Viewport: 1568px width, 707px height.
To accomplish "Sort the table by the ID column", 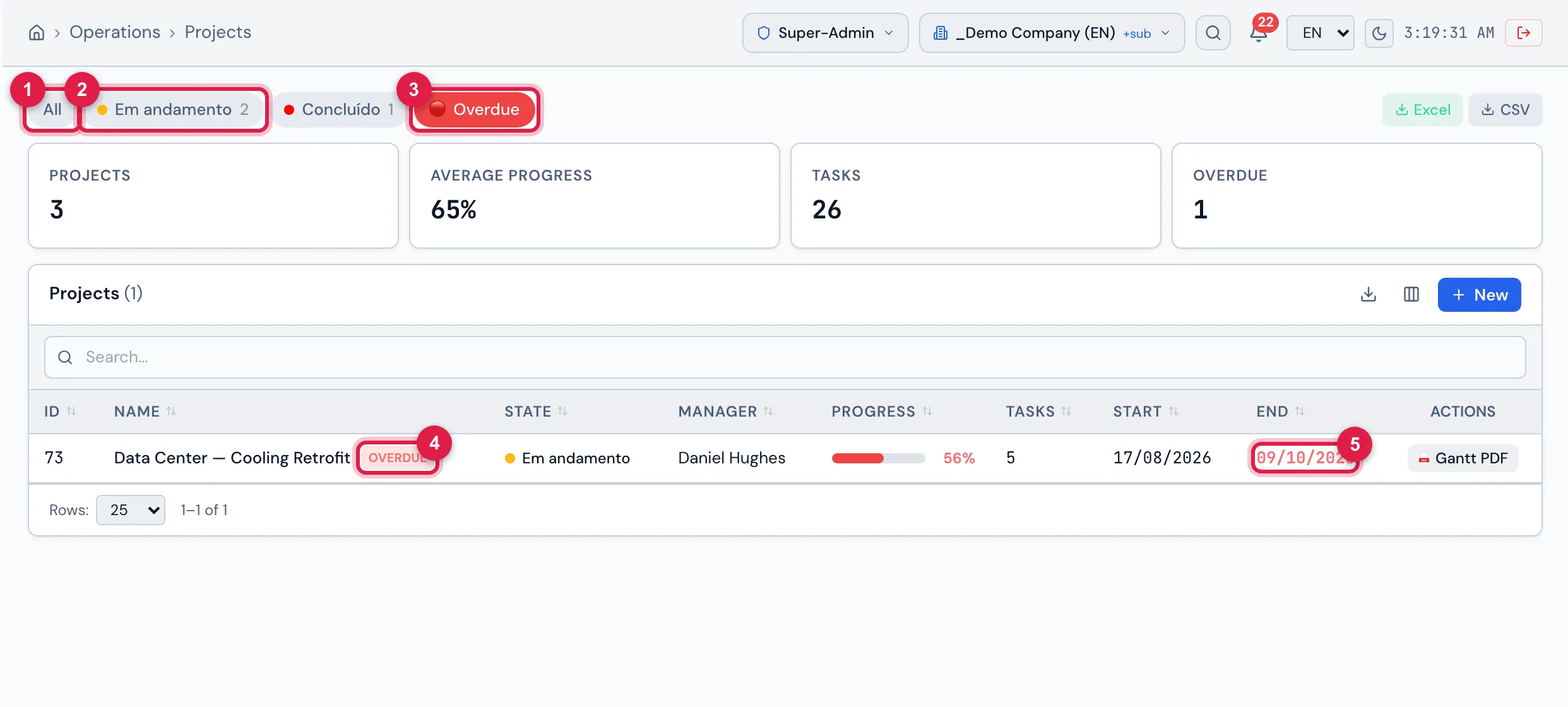I will click(60, 412).
